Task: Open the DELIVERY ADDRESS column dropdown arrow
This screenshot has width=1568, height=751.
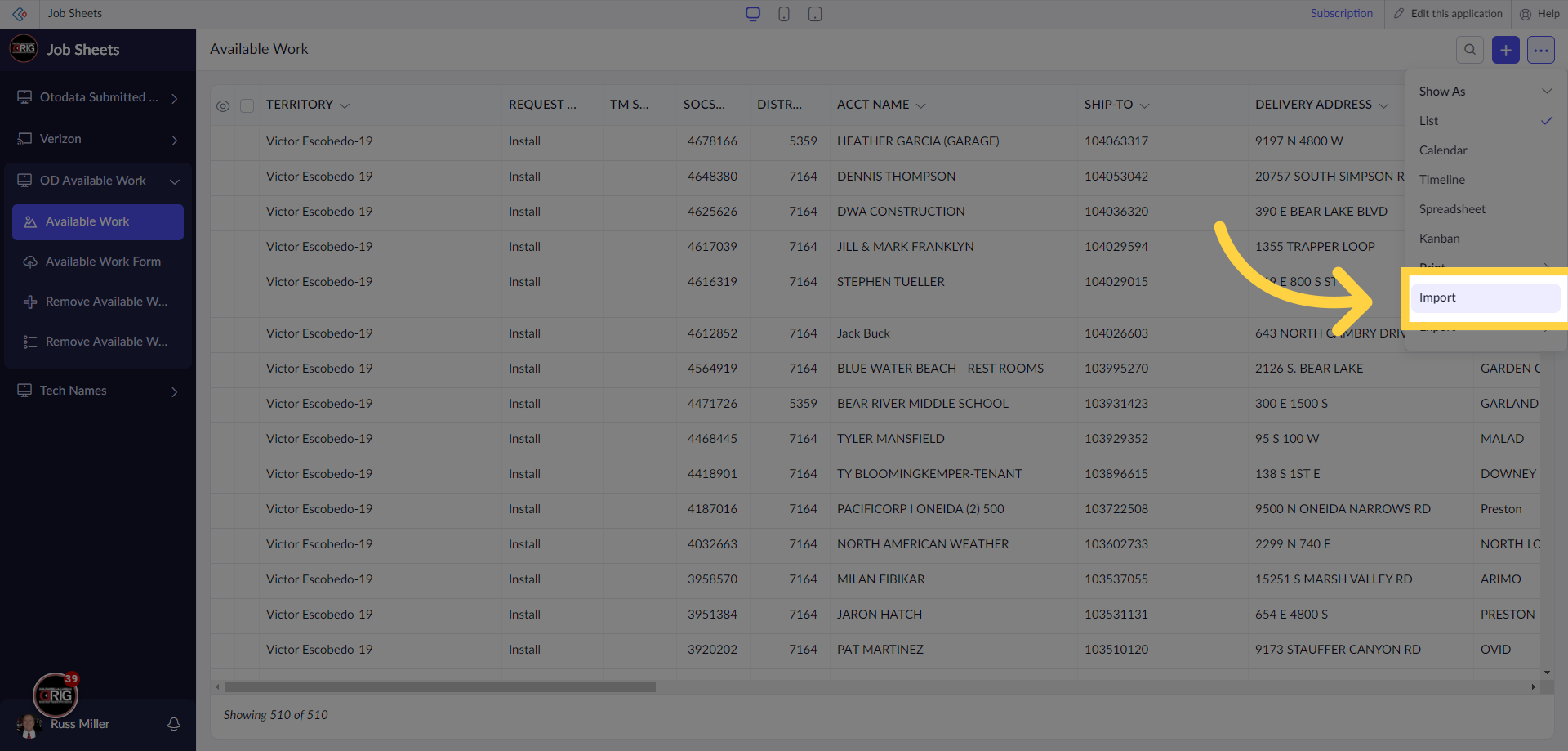Action: pos(1383,105)
